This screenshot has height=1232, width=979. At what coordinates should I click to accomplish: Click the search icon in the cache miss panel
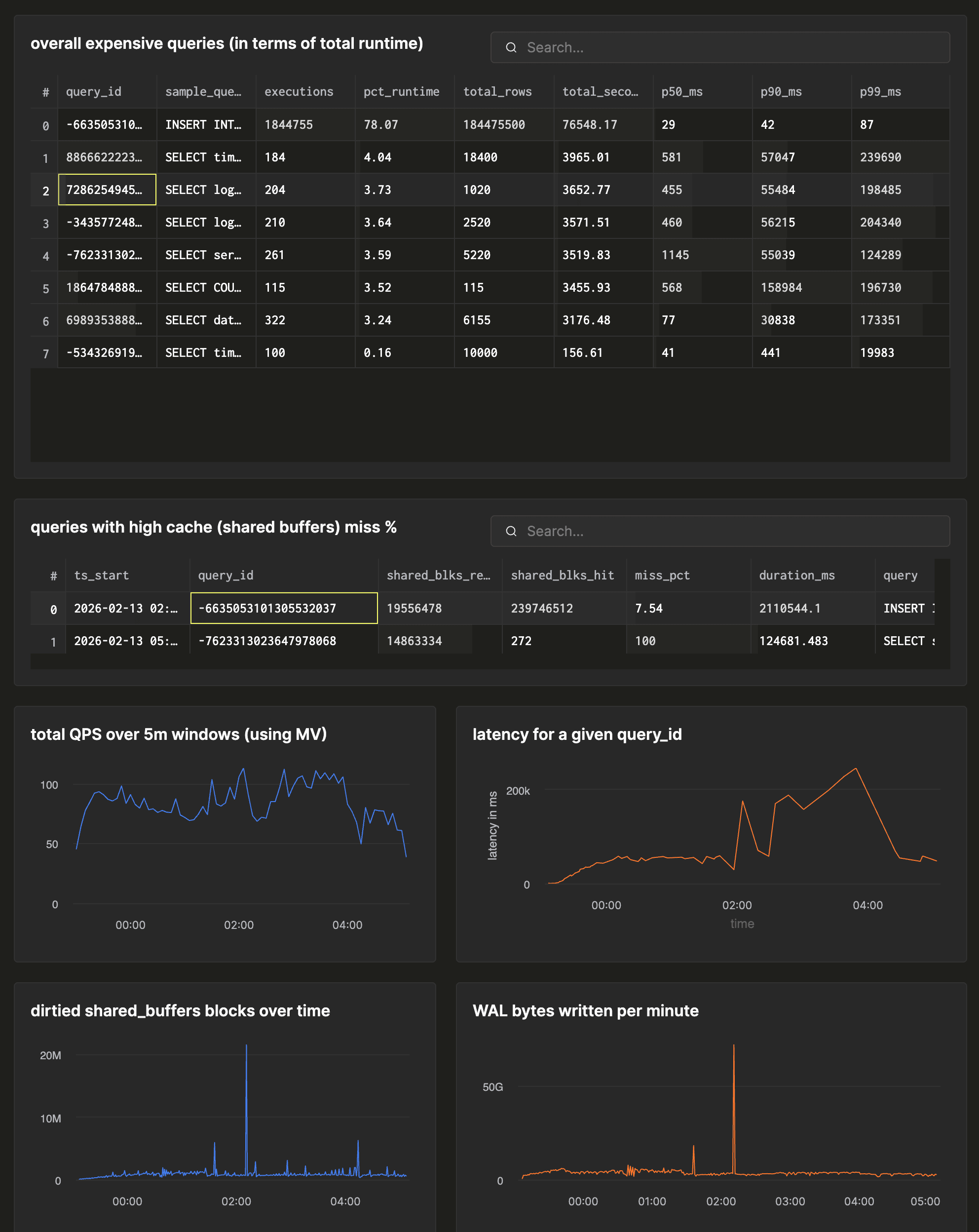[x=511, y=531]
